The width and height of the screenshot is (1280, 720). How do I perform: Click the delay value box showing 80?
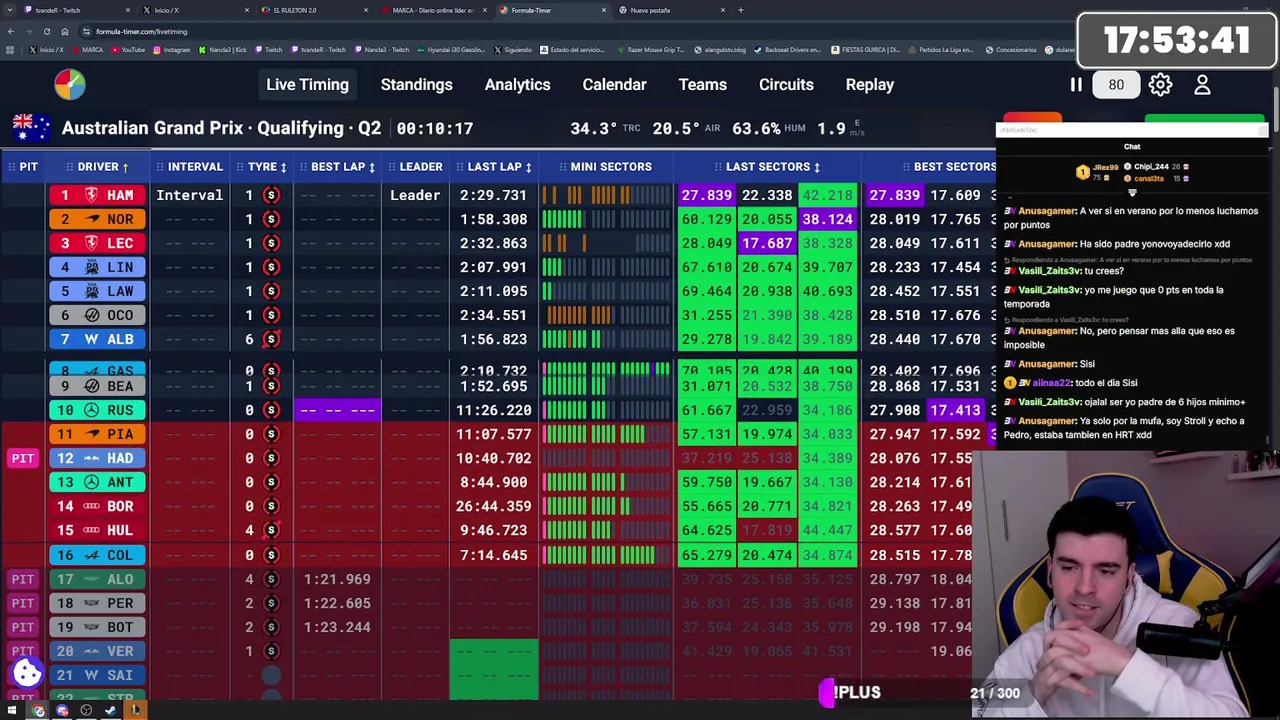tap(1116, 85)
